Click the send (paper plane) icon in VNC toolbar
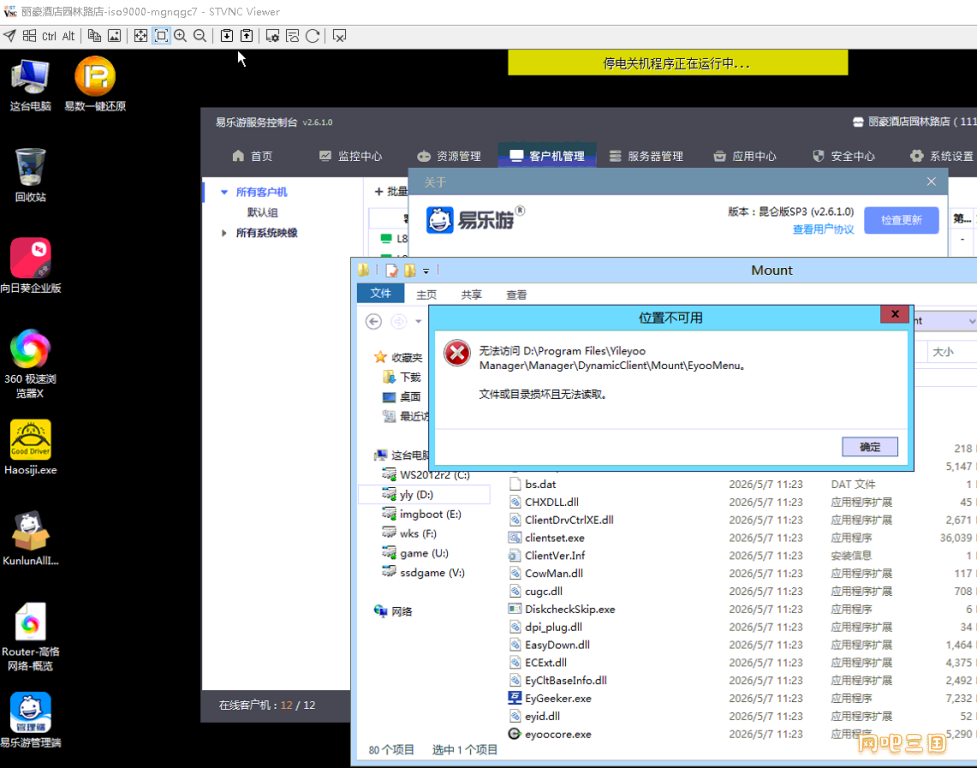The height and width of the screenshot is (768, 977). pos(9,36)
